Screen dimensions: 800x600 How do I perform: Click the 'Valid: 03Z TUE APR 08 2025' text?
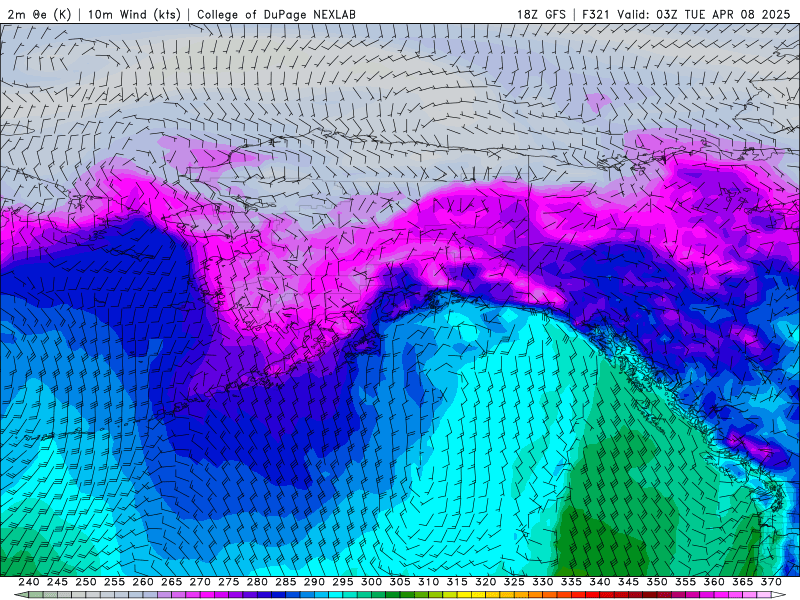coord(704,14)
